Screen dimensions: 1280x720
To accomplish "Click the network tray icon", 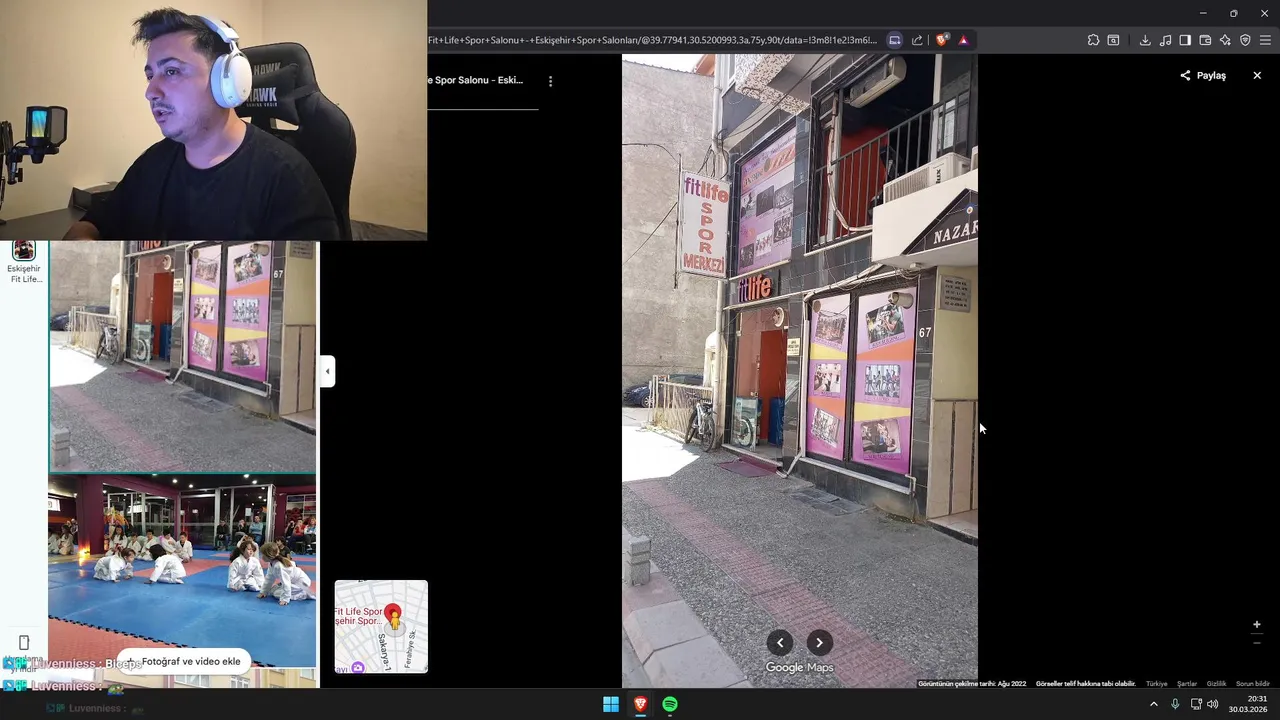I will coord(1196,704).
